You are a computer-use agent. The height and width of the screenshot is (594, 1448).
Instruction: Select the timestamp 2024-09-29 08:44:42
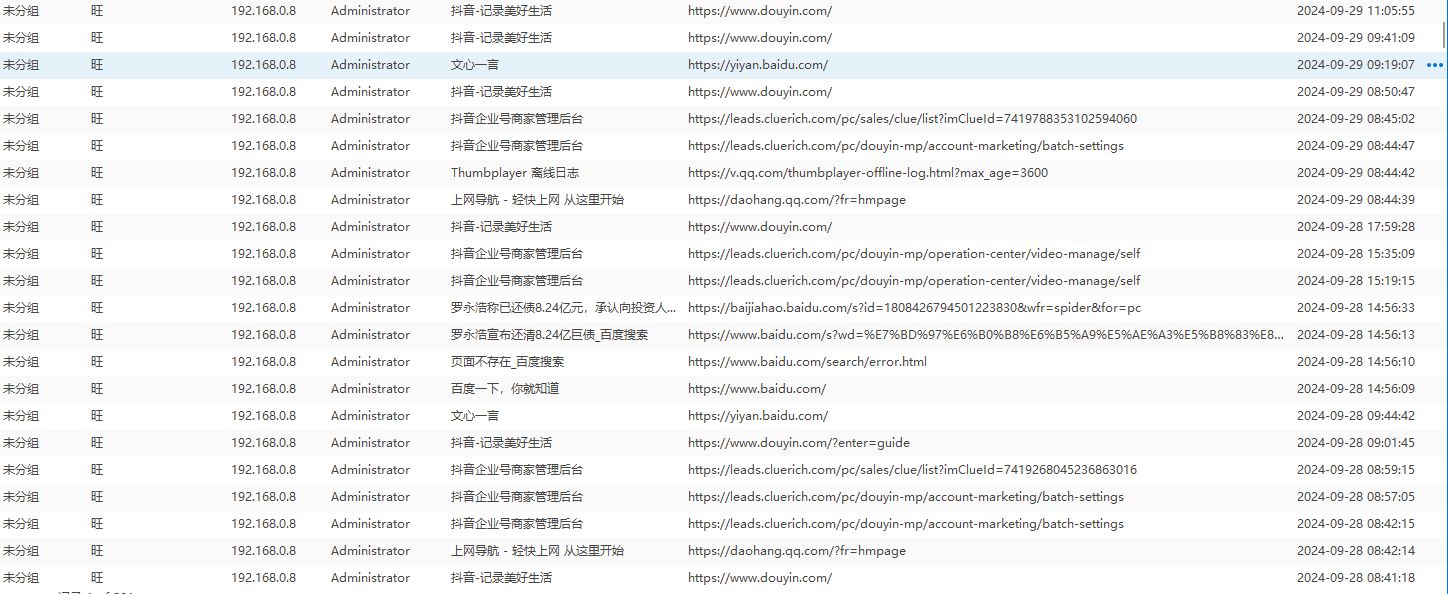point(1355,173)
